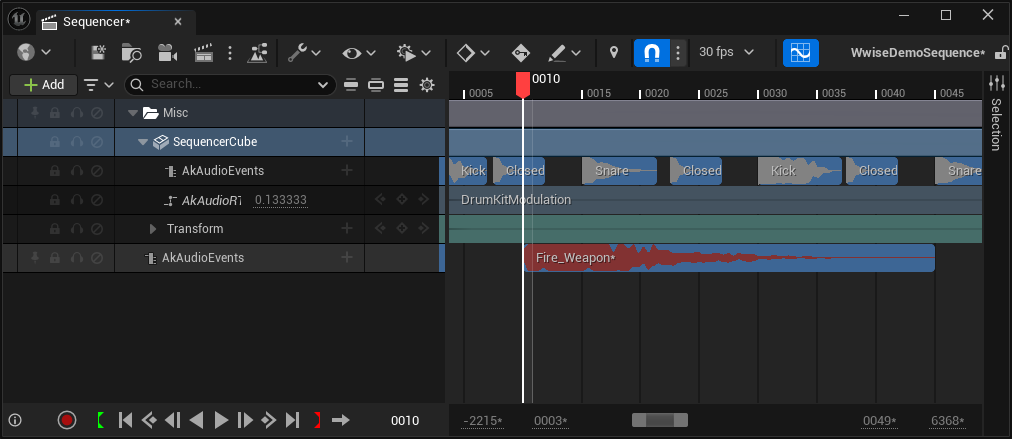The height and width of the screenshot is (439, 1012).
Task: Click the timeline horizontal scrollbar thumb
Action: coord(660,420)
